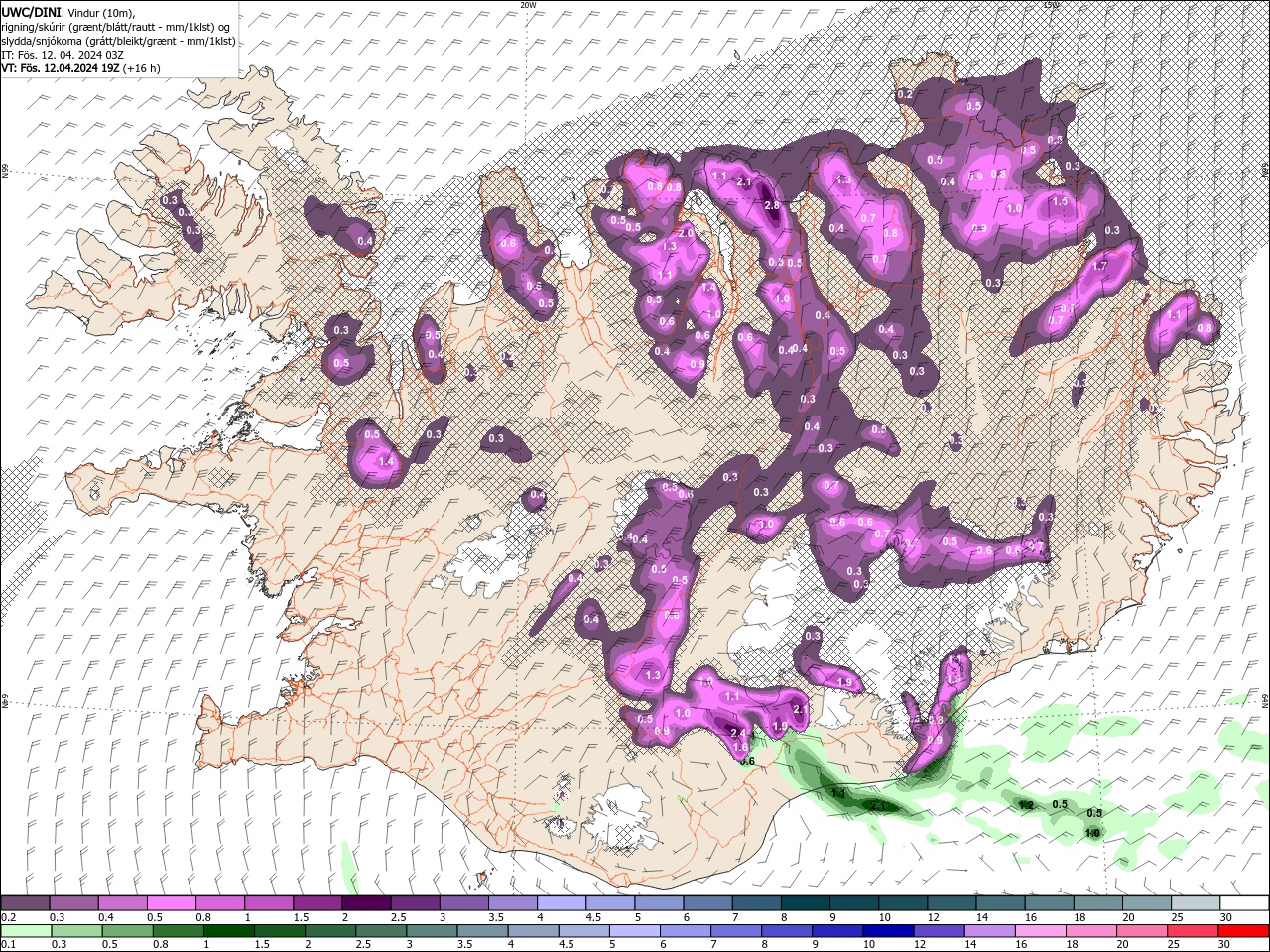Click the valid time text showing 19Z
The width and height of the screenshot is (1270, 952).
tap(60, 68)
